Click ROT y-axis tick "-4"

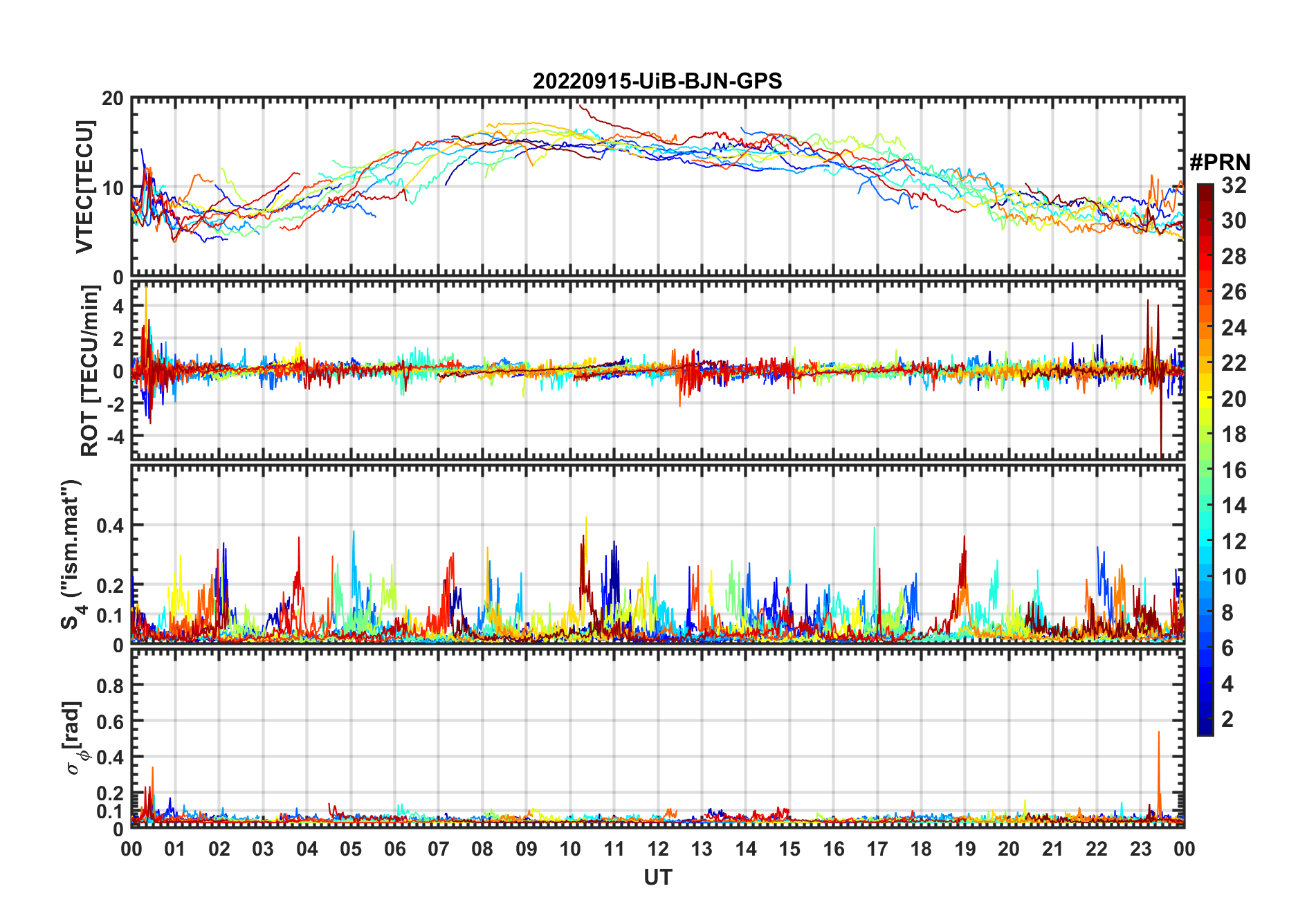coord(115,436)
